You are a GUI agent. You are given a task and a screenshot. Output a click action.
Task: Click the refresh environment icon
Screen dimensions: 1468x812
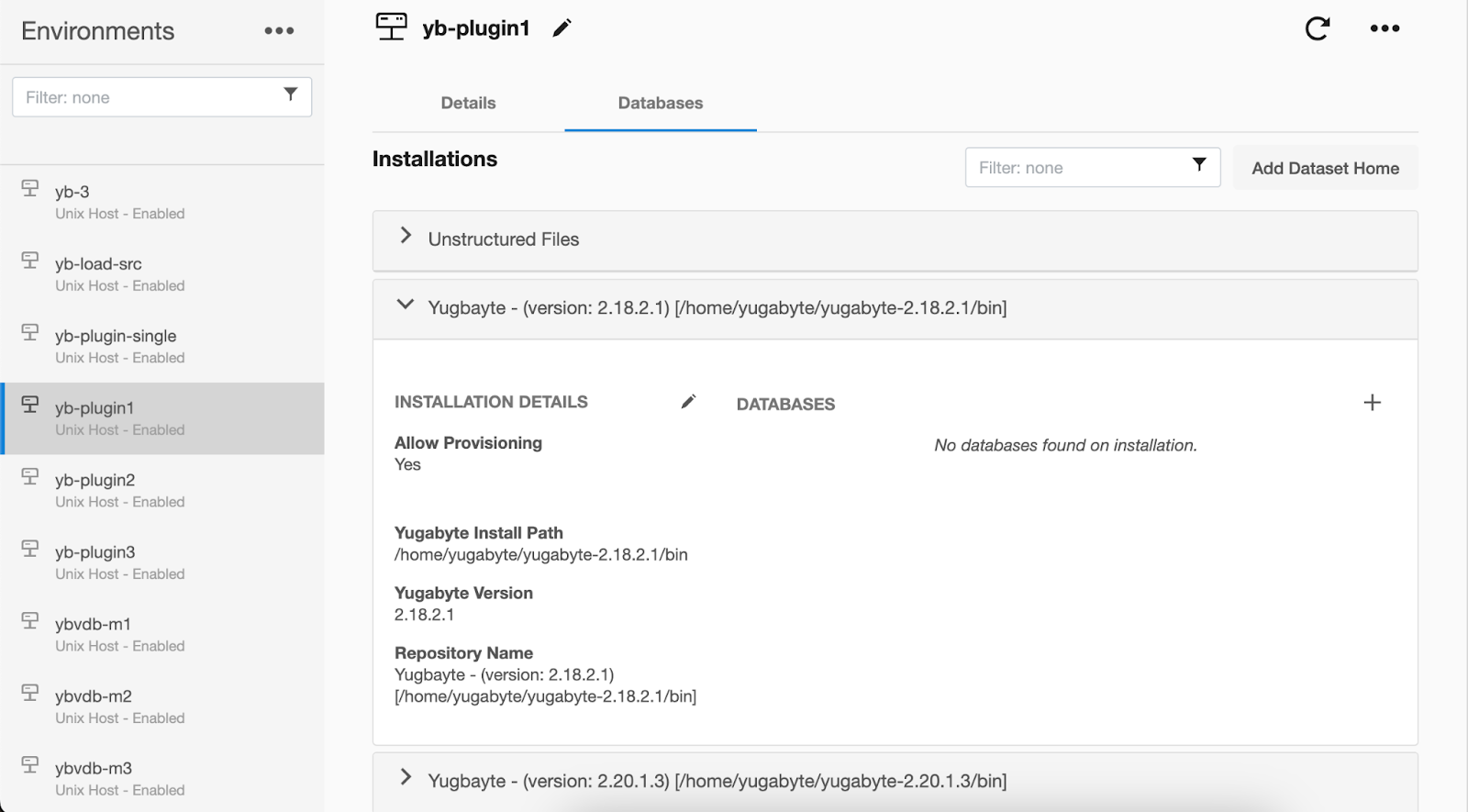[1317, 28]
